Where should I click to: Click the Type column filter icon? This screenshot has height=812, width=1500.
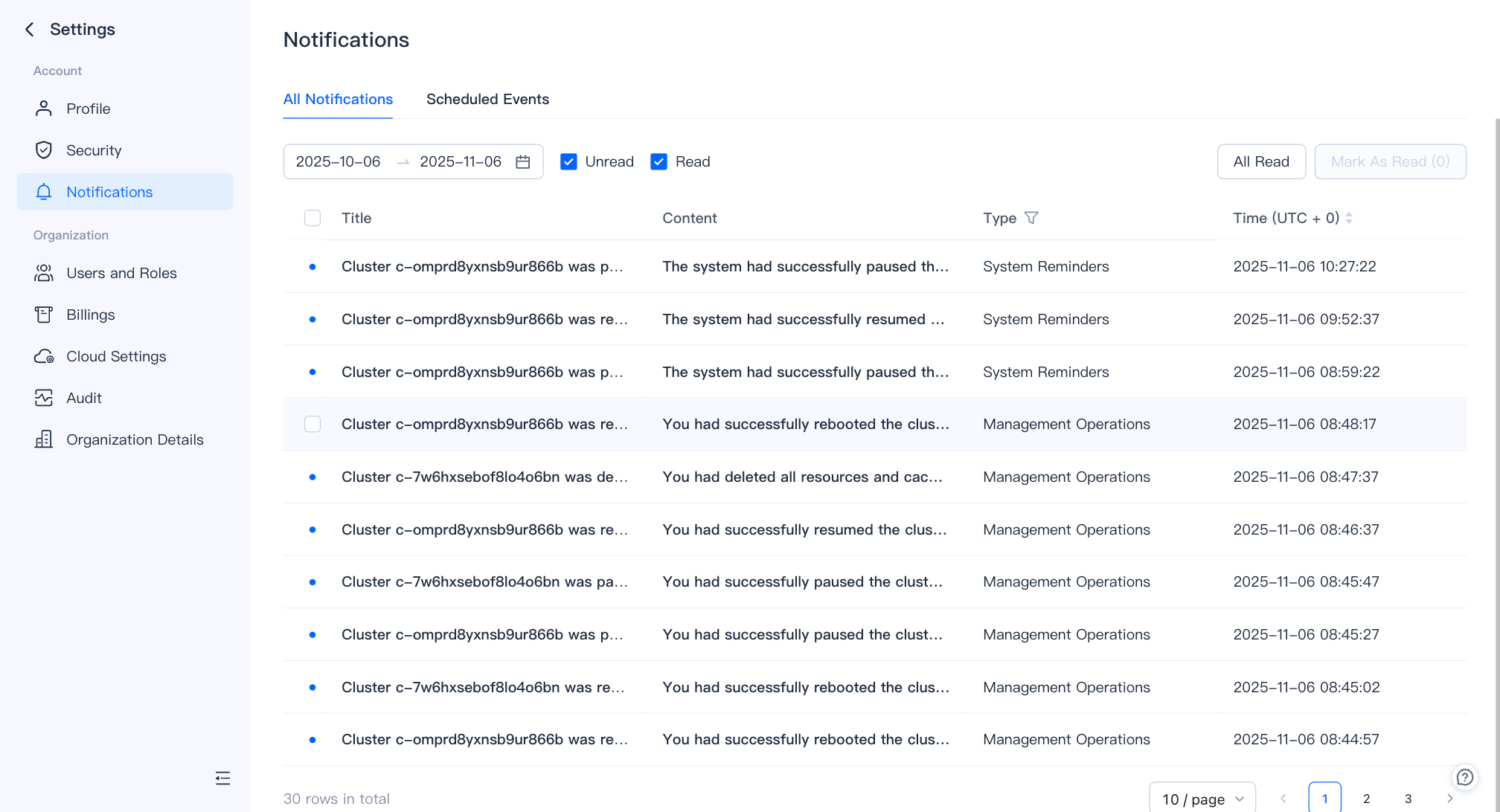coord(1031,218)
